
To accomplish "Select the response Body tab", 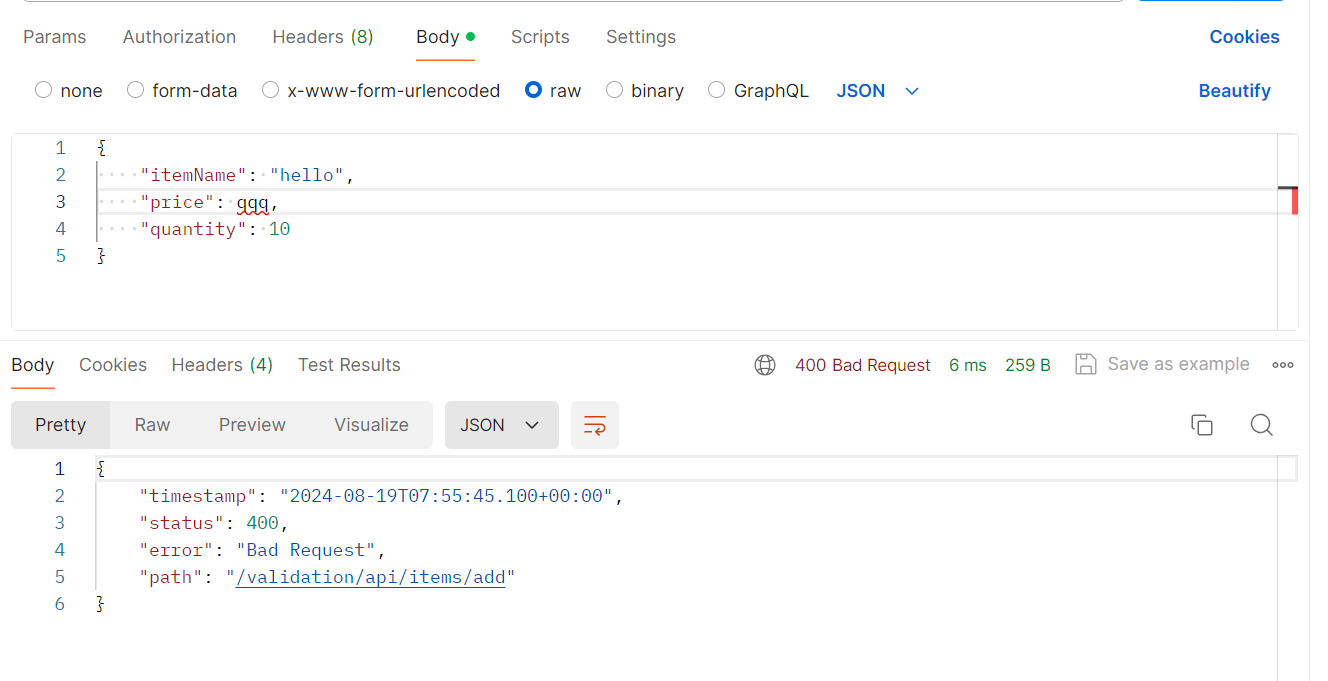I will tap(33, 365).
